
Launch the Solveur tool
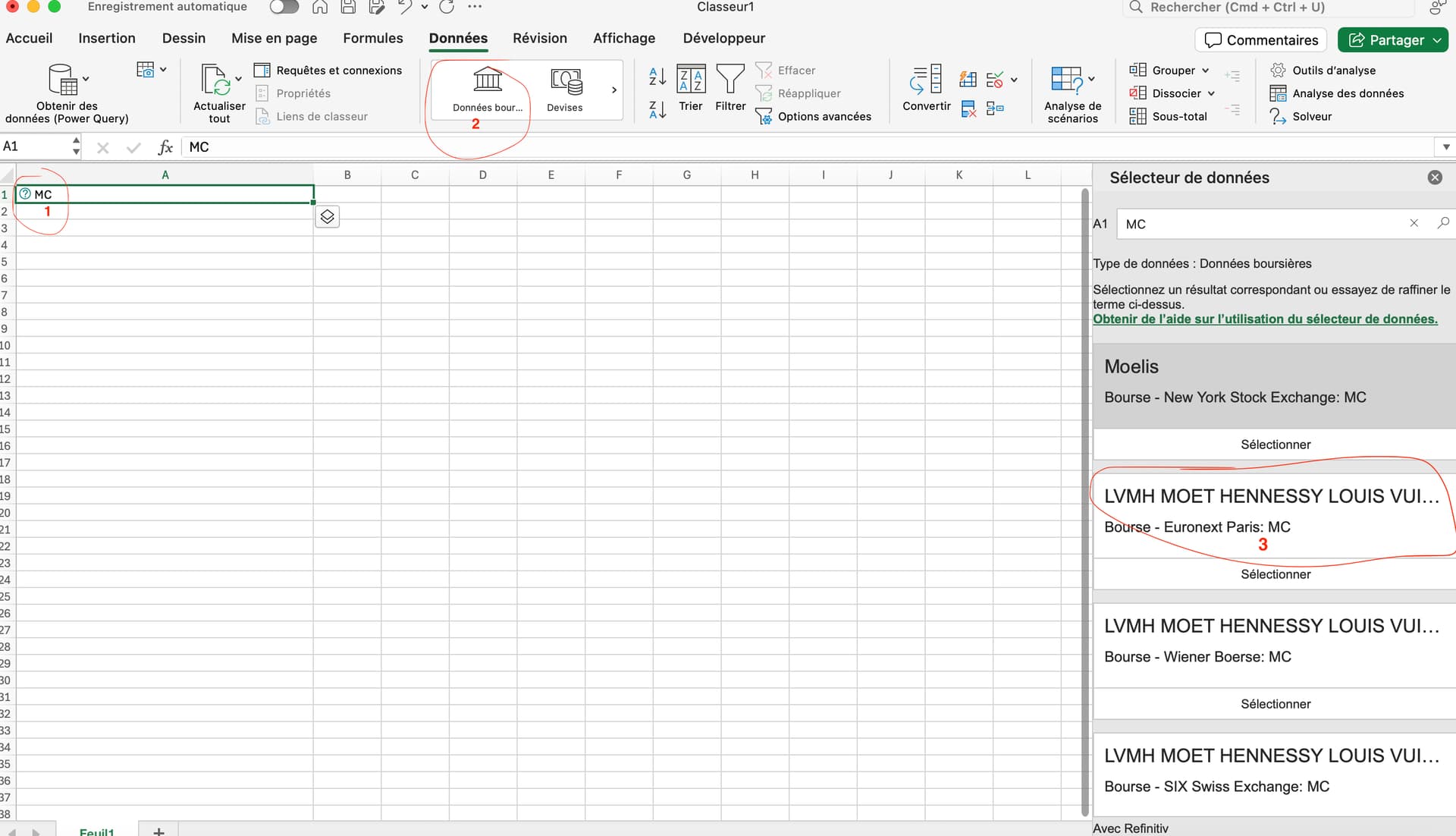point(1301,116)
